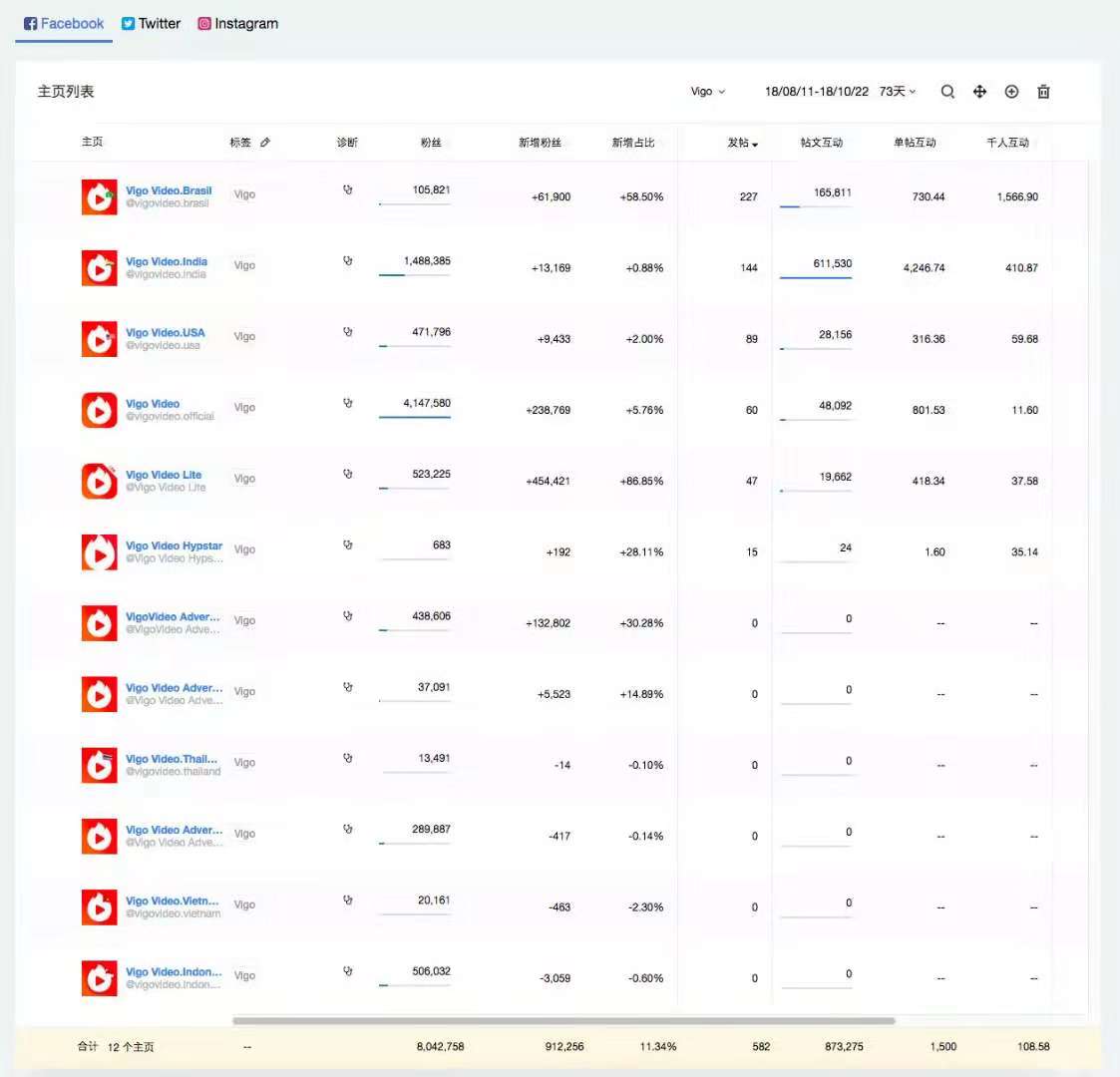
Task: Click the 12 个主页 total label
Action: [x=131, y=1047]
